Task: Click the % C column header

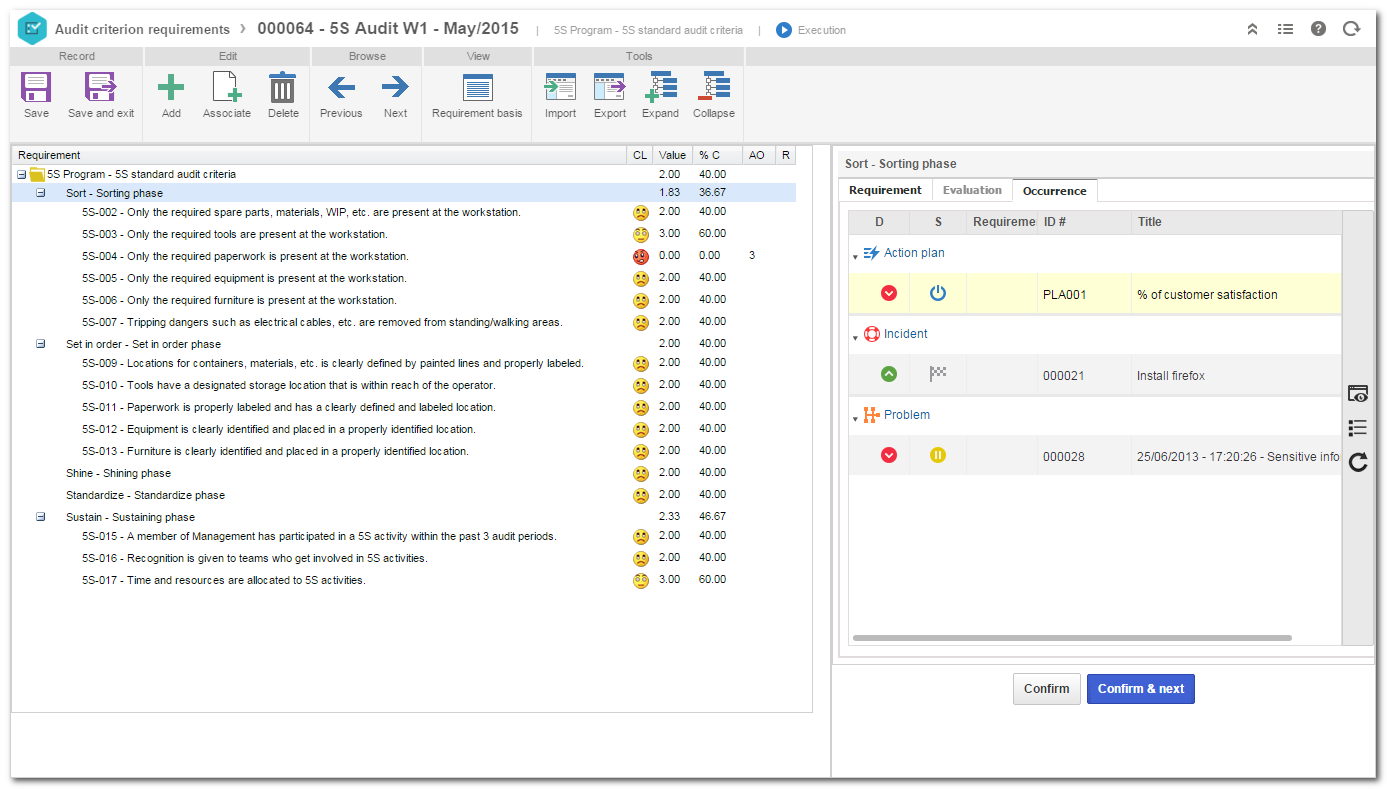Action: 717,155
